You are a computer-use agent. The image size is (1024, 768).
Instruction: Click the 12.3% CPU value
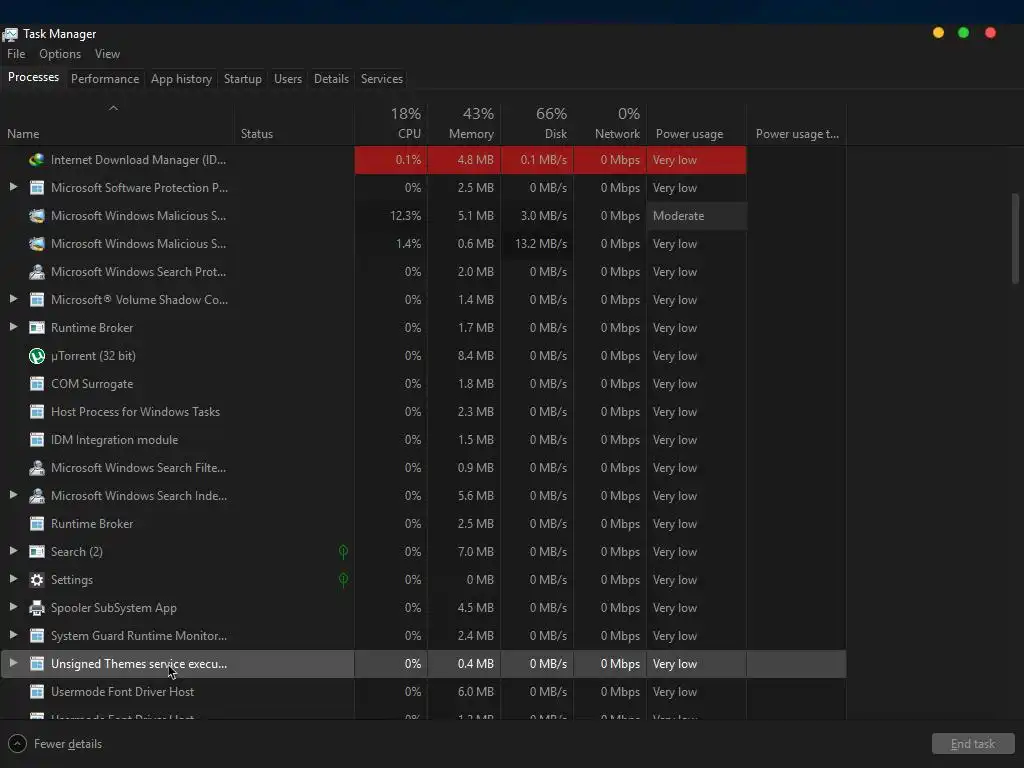click(406, 216)
